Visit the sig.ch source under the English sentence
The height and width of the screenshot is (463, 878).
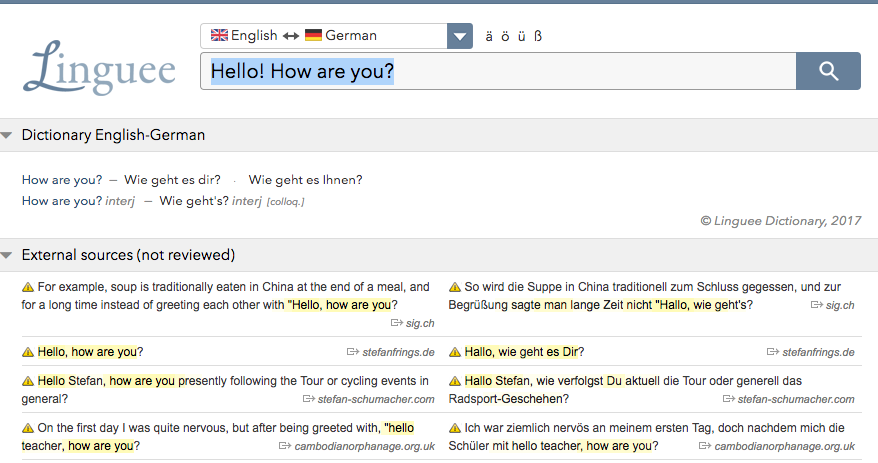point(420,323)
